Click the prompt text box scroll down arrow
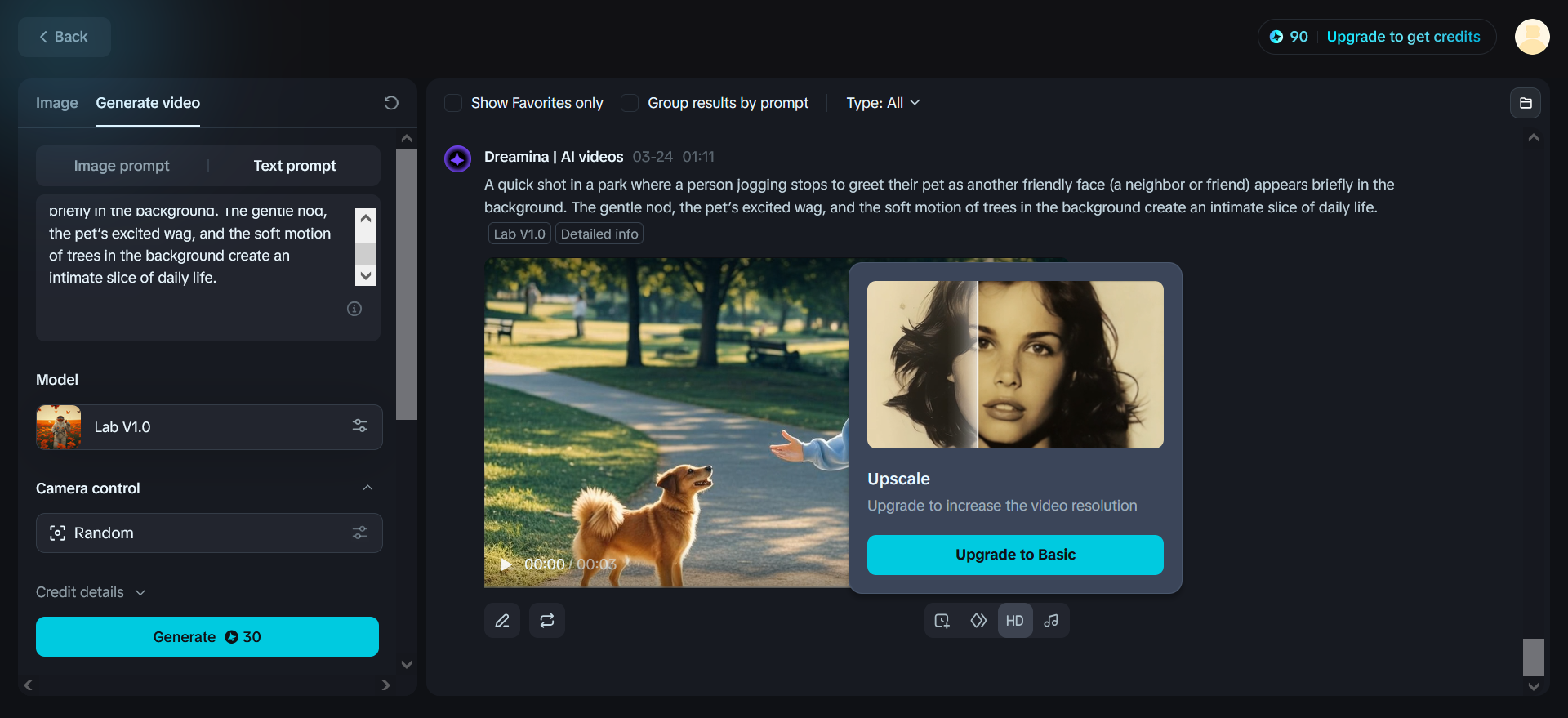Viewport: 1568px width, 718px height. click(x=366, y=275)
